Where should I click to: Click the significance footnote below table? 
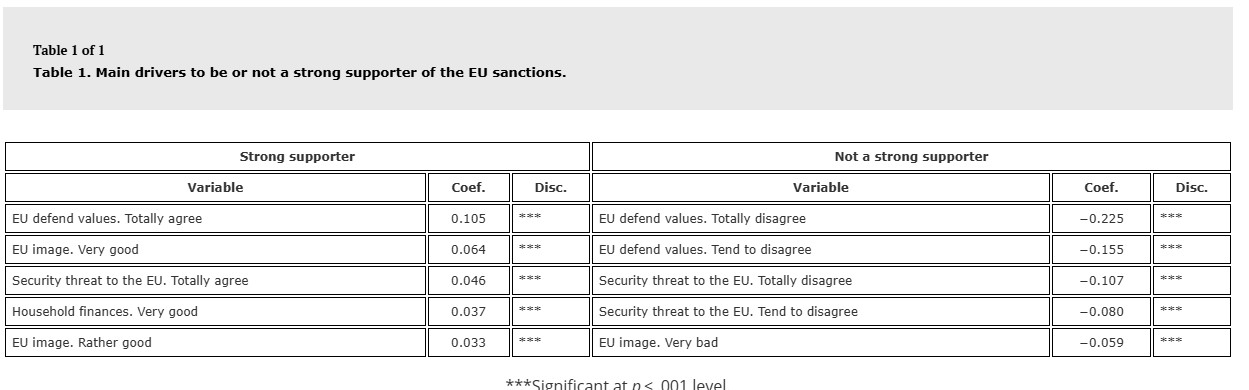tap(616, 384)
